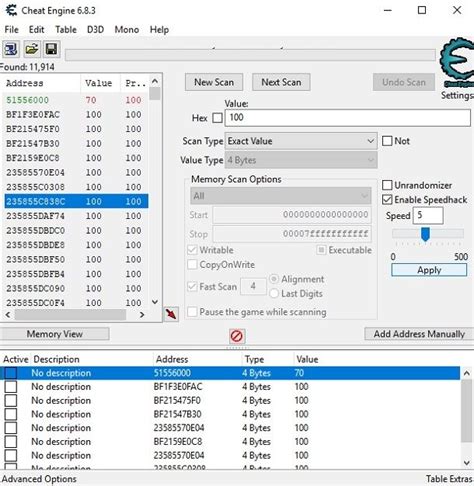The width and height of the screenshot is (474, 486).
Task: Open the Mono menu
Action: 127,30
